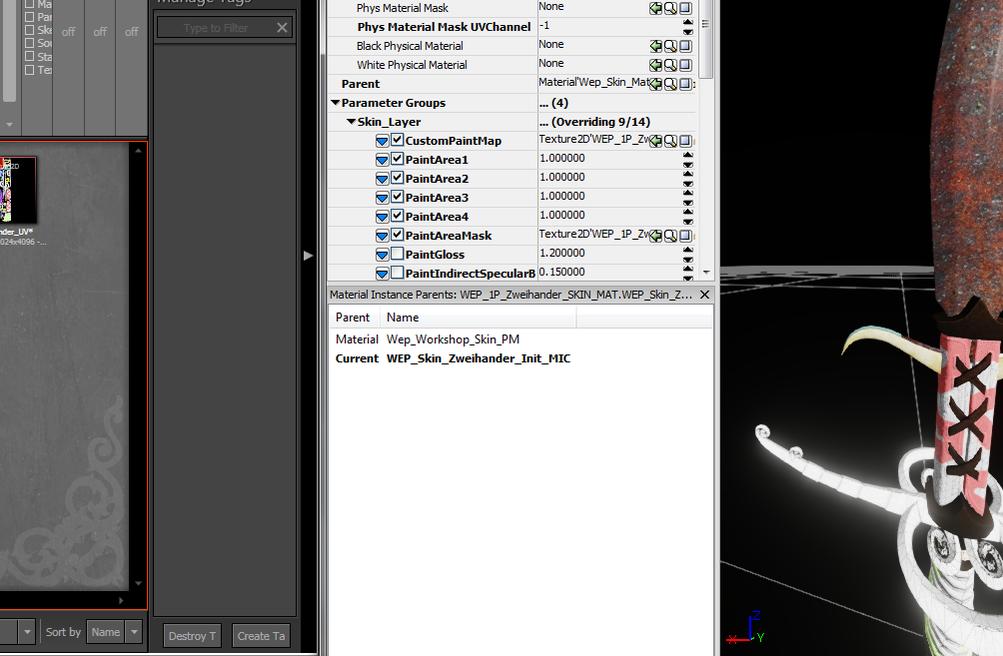Image resolution: width=1003 pixels, height=656 pixels.
Task: Clear the Parent material with the box icon
Action: pyautogui.click(x=685, y=84)
